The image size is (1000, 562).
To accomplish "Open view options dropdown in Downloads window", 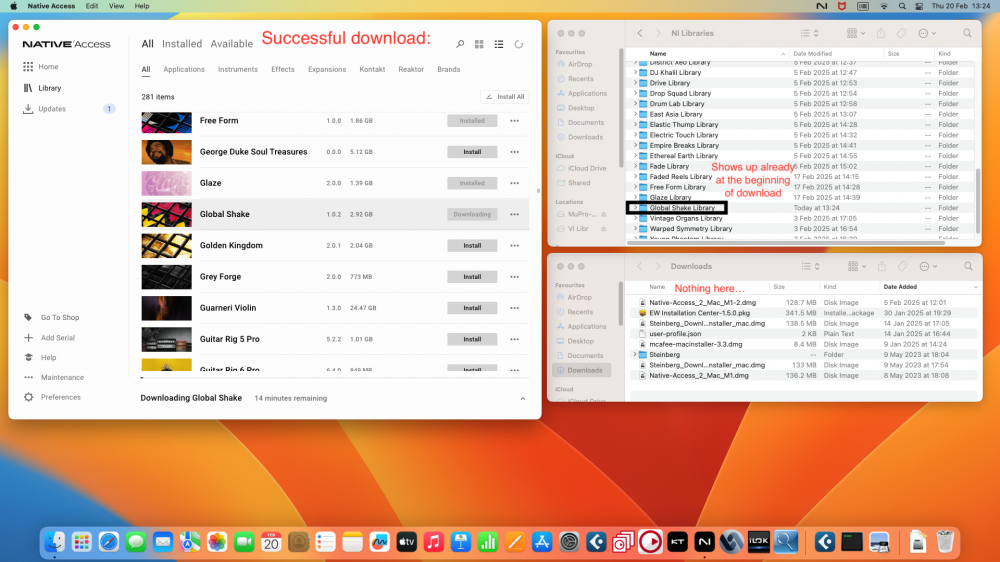I will [x=810, y=267].
